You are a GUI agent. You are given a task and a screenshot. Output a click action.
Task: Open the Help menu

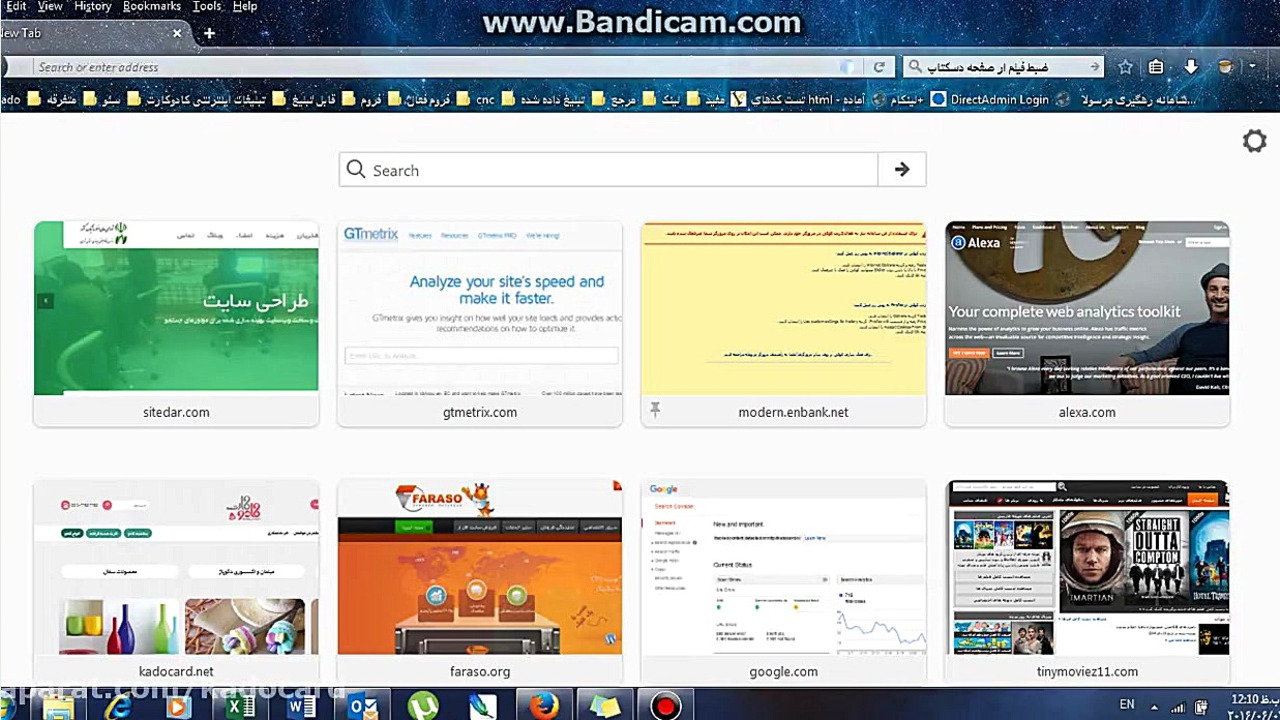point(245,6)
